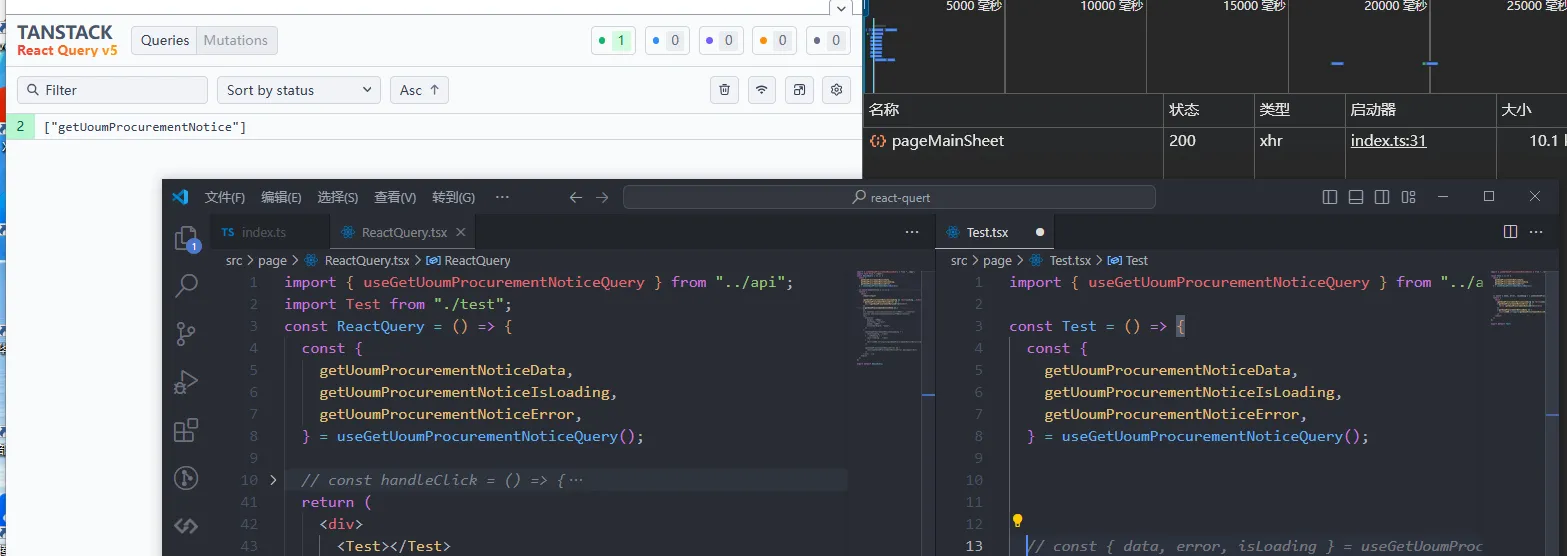Click the unsaved dot on Test.tsx tab

pyautogui.click(x=1040, y=232)
